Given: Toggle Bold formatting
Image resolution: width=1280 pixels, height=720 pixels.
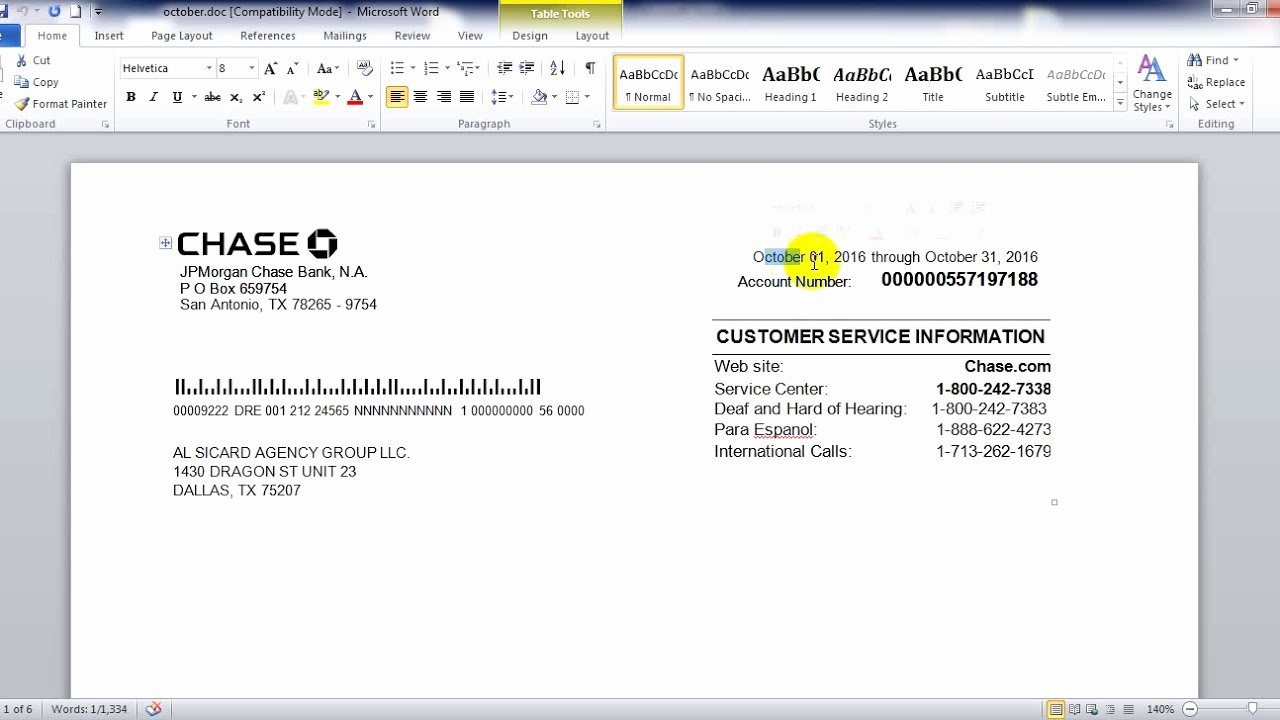Looking at the screenshot, I should 131,97.
